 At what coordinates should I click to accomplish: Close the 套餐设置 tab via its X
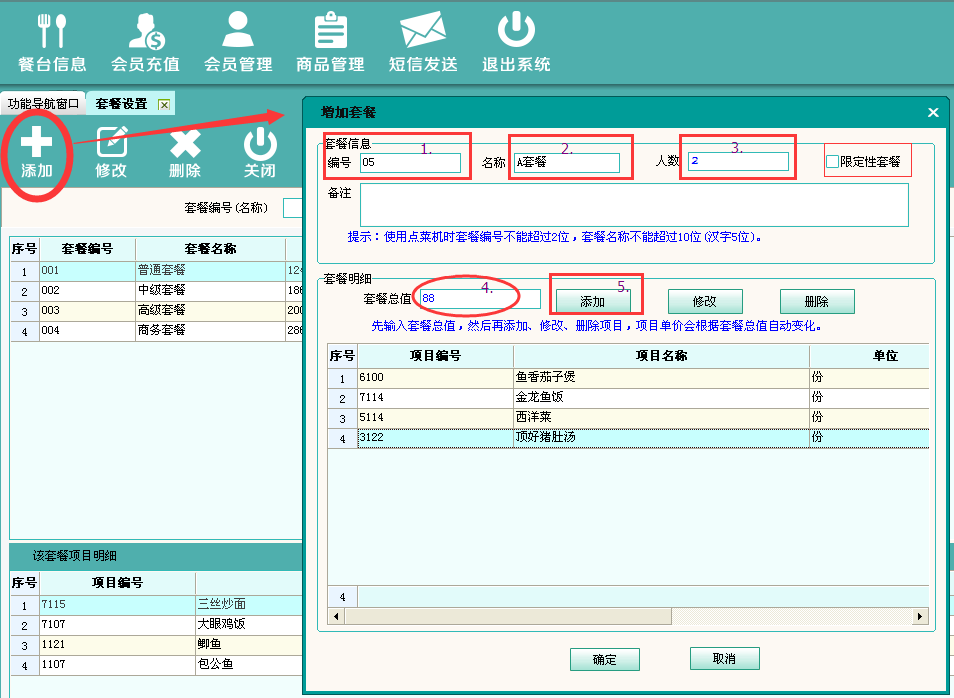pyautogui.click(x=164, y=104)
